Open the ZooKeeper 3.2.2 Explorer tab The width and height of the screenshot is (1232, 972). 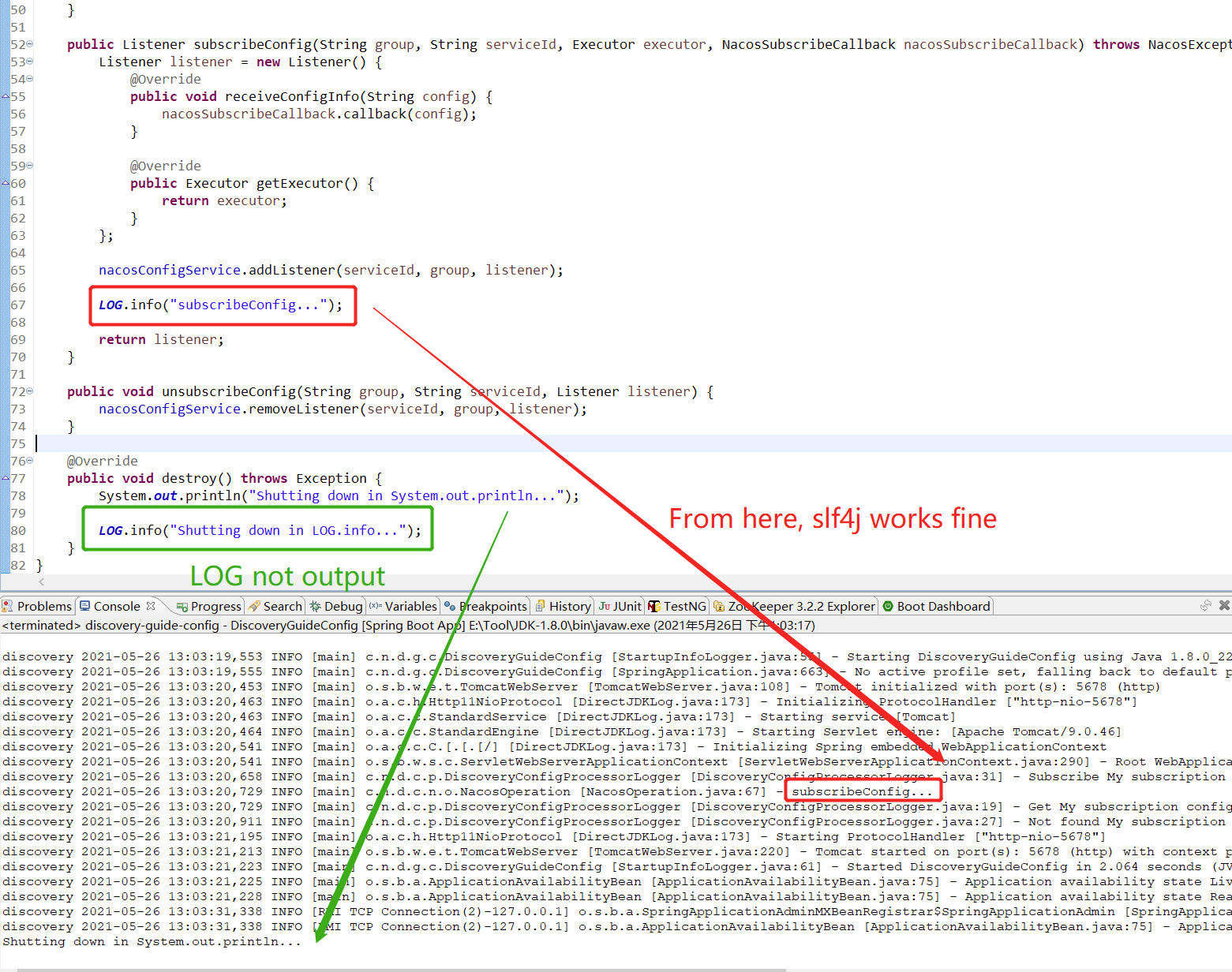click(x=794, y=606)
